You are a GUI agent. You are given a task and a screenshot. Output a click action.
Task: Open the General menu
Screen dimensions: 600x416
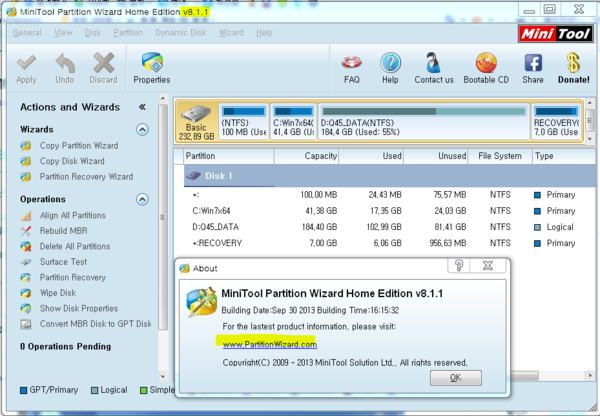[x=27, y=33]
